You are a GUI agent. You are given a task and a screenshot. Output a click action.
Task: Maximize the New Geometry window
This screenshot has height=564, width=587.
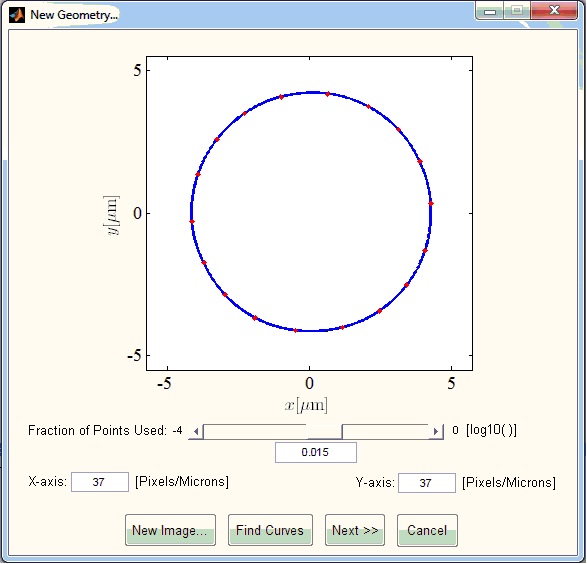pyautogui.click(x=517, y=10)
